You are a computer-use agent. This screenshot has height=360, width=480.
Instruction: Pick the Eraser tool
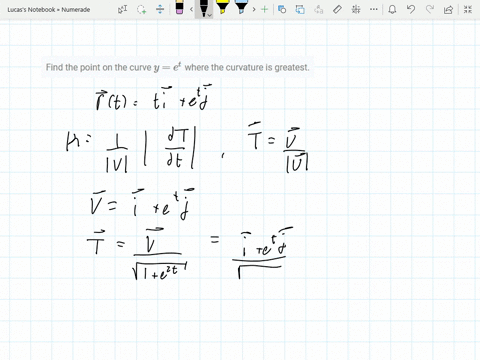tap(179, 8)
